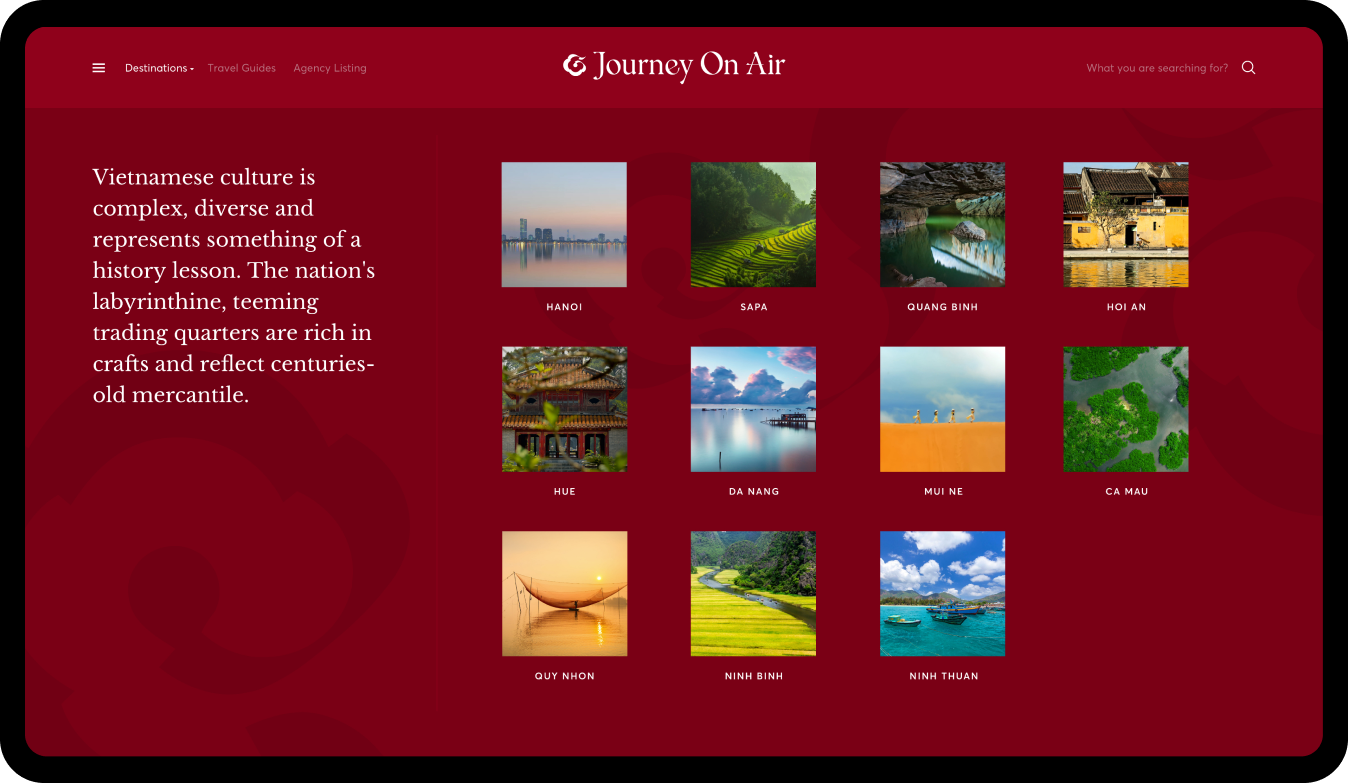Open the Hanoi skyline thumbnail

pos(564,225)
